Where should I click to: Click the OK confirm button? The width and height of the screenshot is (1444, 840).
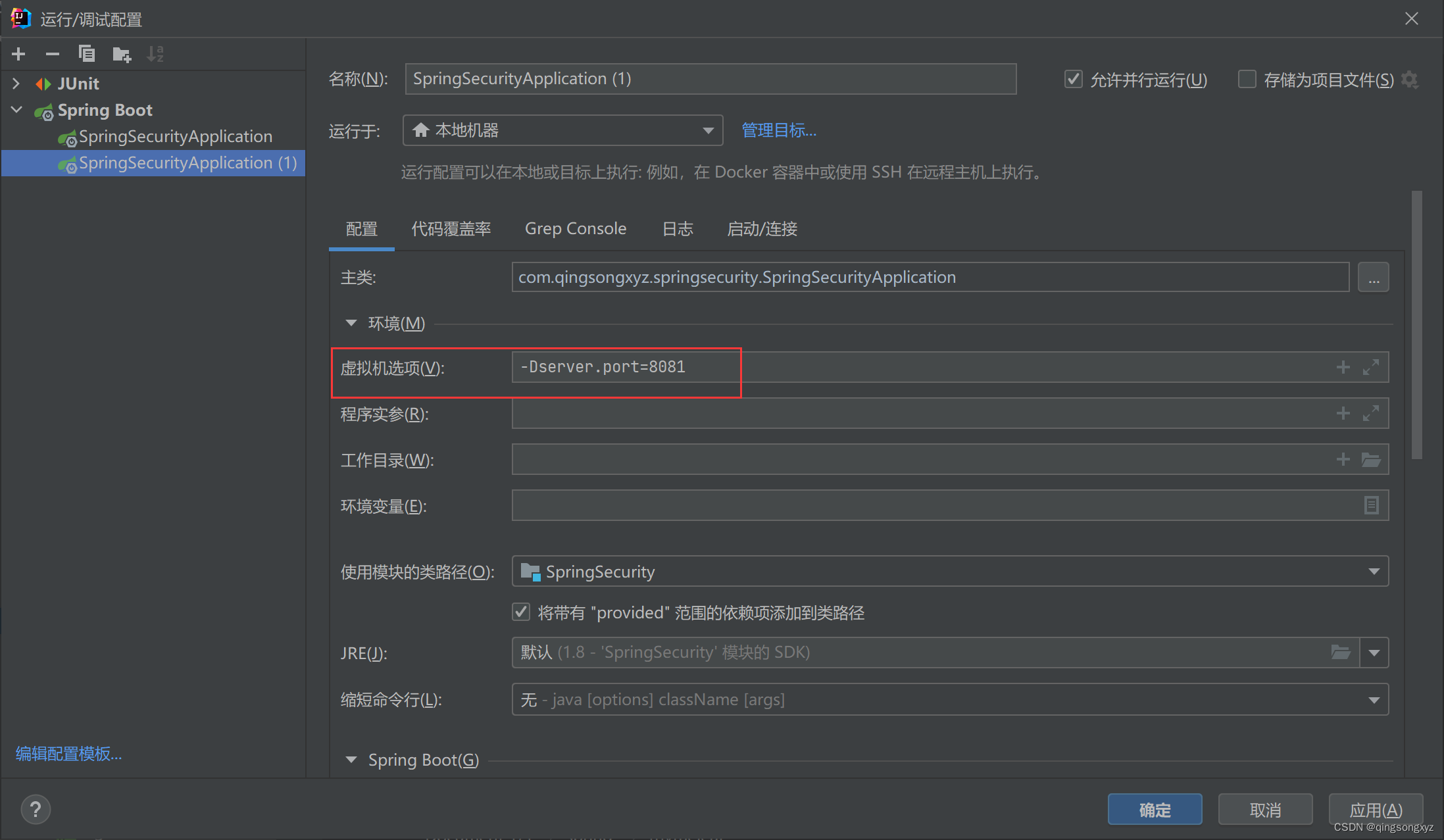[1155, 809]
